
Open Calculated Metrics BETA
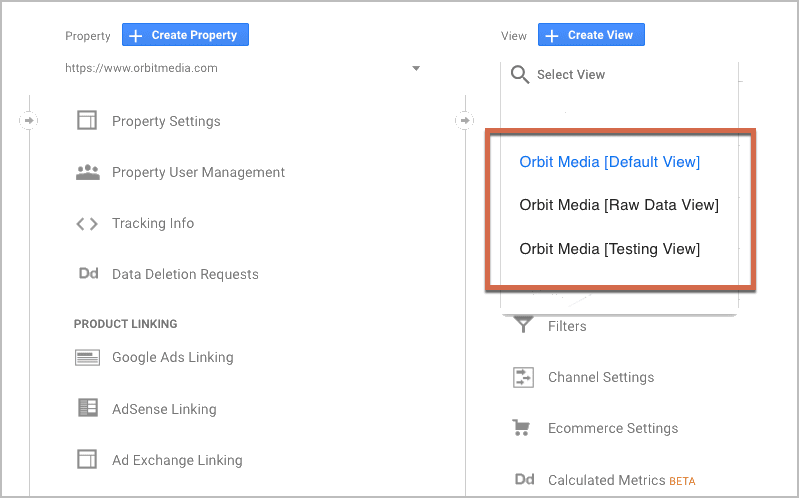tap(622, 480)
